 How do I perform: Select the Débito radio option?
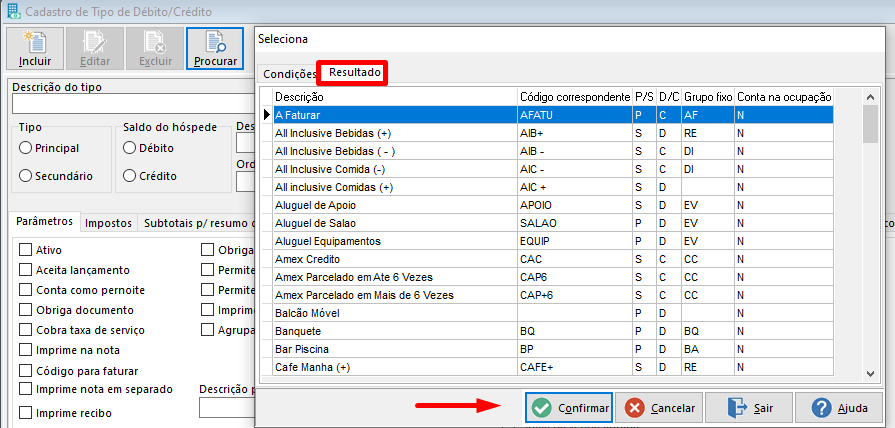[x=149, y=148]
